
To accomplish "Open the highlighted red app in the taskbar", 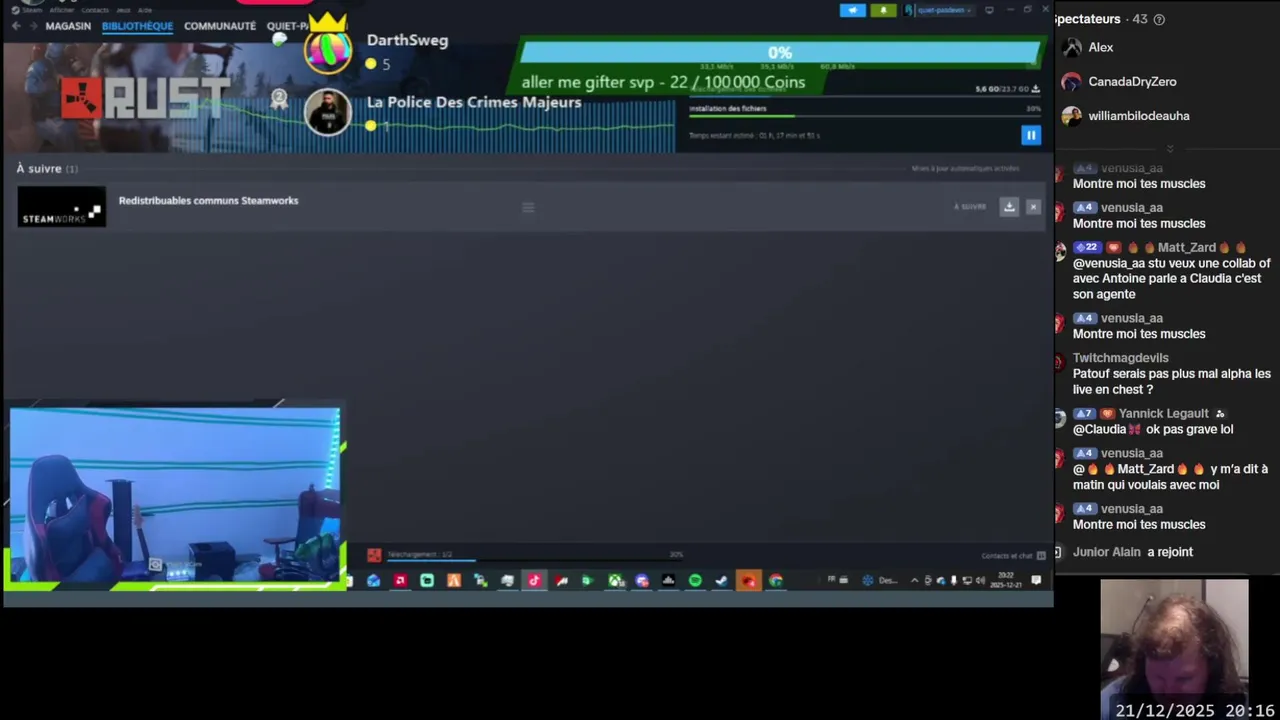I will tap(748, 581).
